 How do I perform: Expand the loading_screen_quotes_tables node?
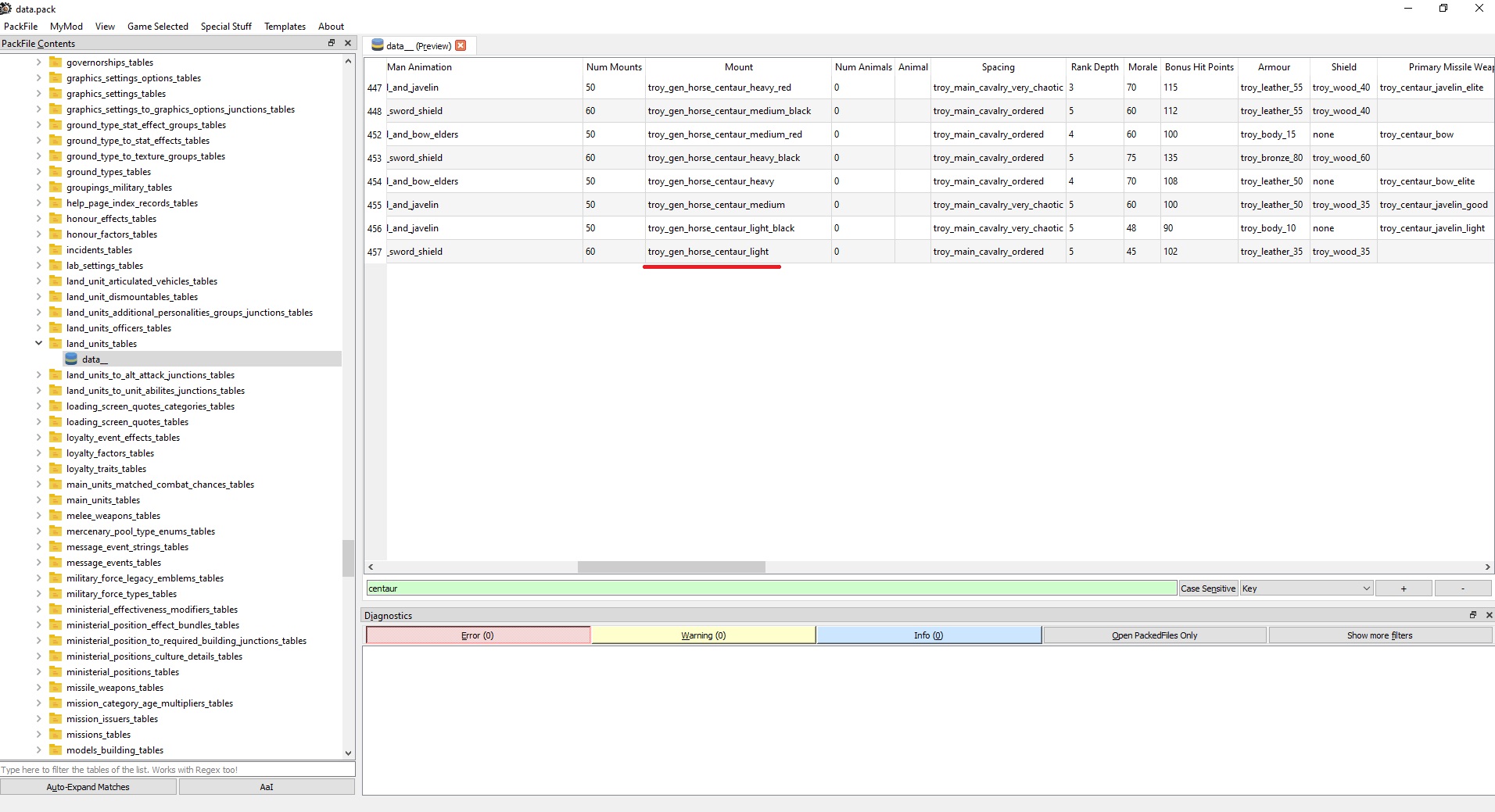(x=38, y=421)
